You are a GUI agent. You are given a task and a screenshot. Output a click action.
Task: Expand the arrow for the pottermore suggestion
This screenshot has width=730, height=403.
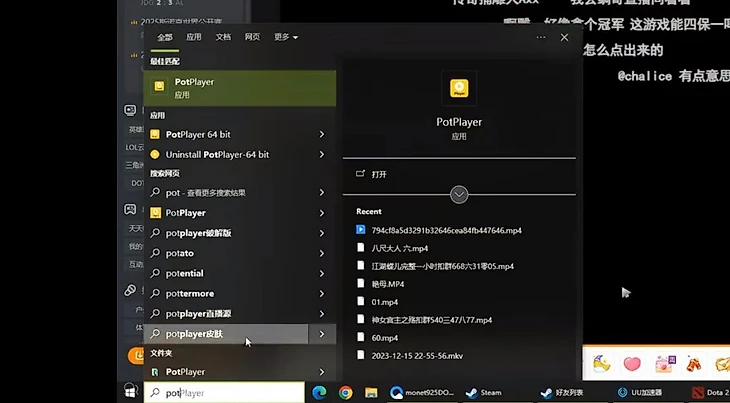tap(322, 294)
